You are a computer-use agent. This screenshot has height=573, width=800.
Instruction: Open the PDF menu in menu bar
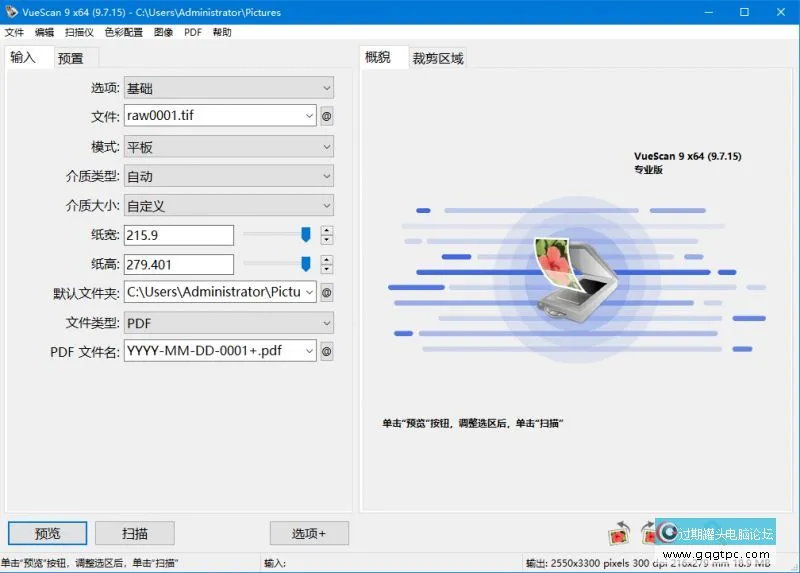(x=193, y=32)
